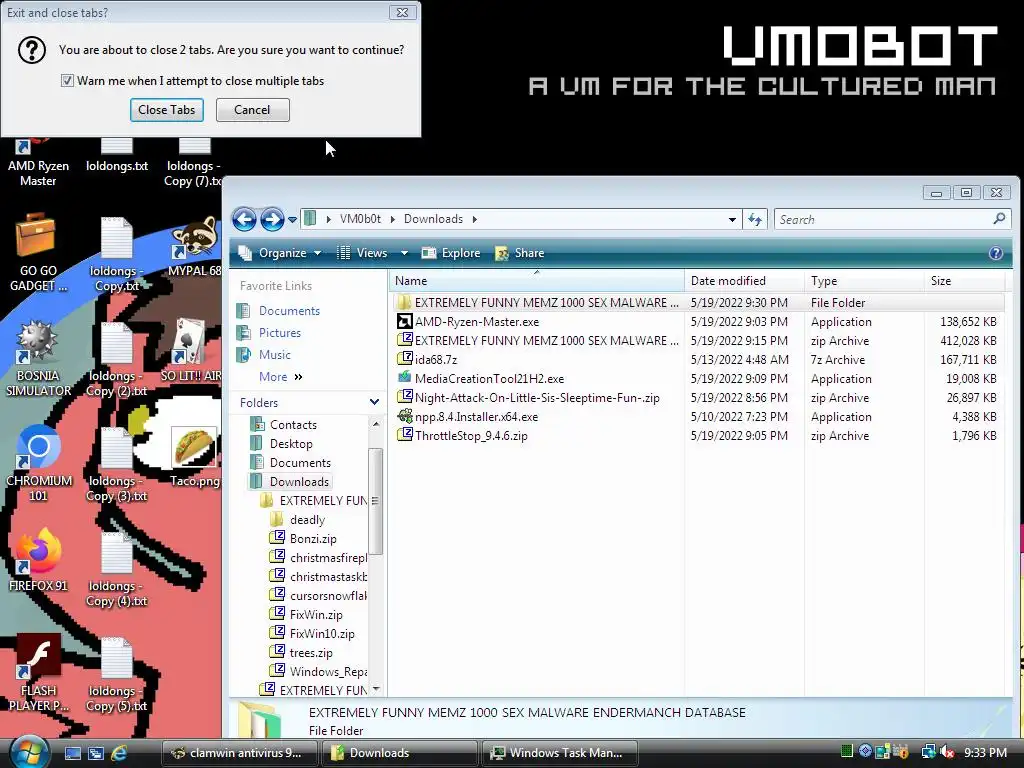Viewport: 1024px width, 768px height.
Task: Launch Internet Explorer from quick launch
Action: (x=119, y=753)
